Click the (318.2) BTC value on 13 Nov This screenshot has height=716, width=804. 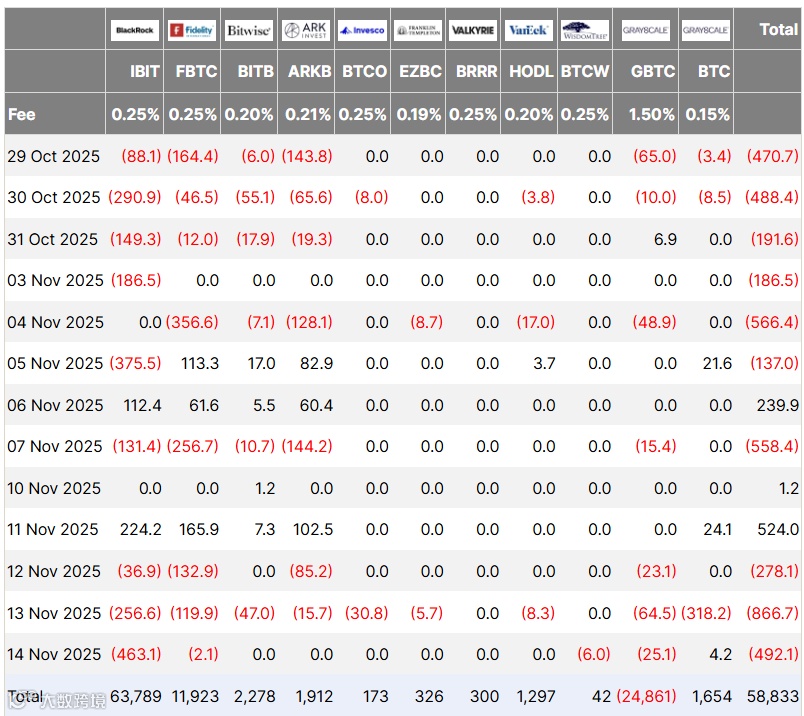click(706, 613)
